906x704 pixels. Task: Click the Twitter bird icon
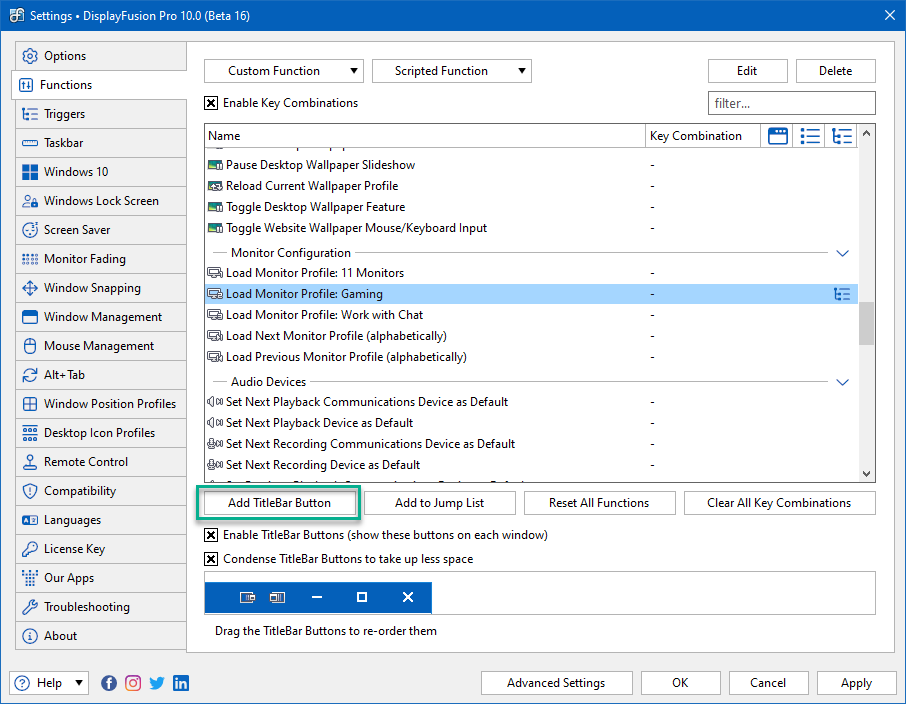(x=157, y=683)
